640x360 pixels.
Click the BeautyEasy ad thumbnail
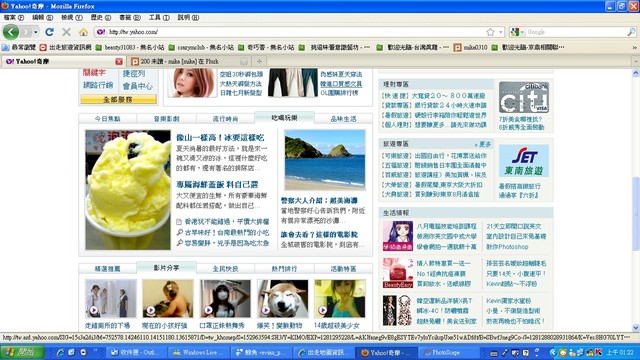point(398,273)
